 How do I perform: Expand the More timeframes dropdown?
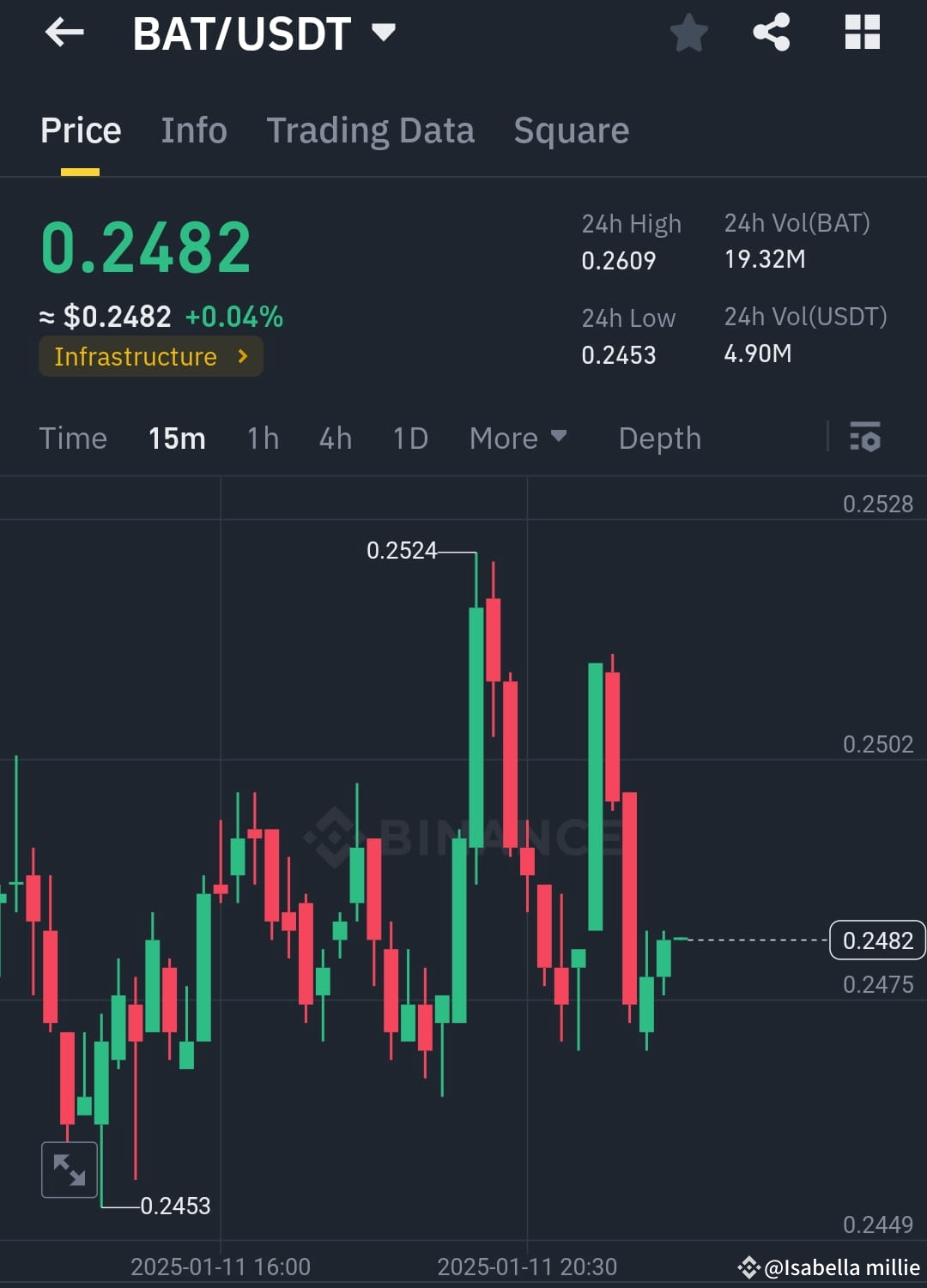pyautogui.click(x=518, y=438)
